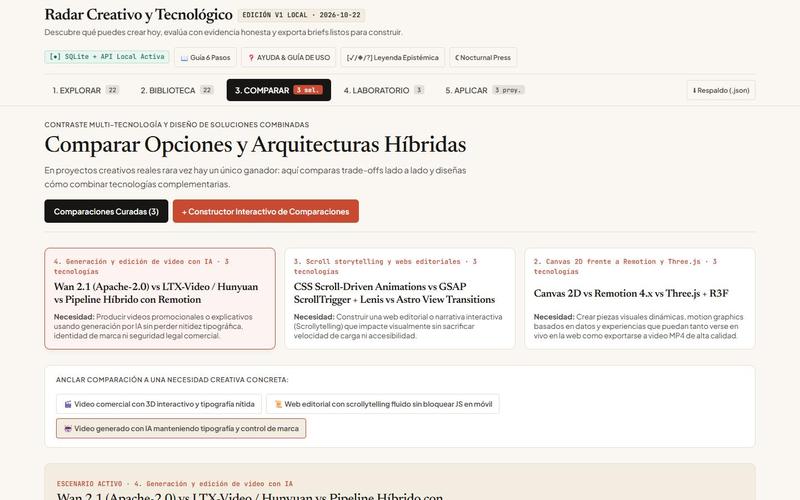Viewport: 800px width, 500px height.
Task: Choose Video generado con IA chip
Action: [x=181, y=429]
